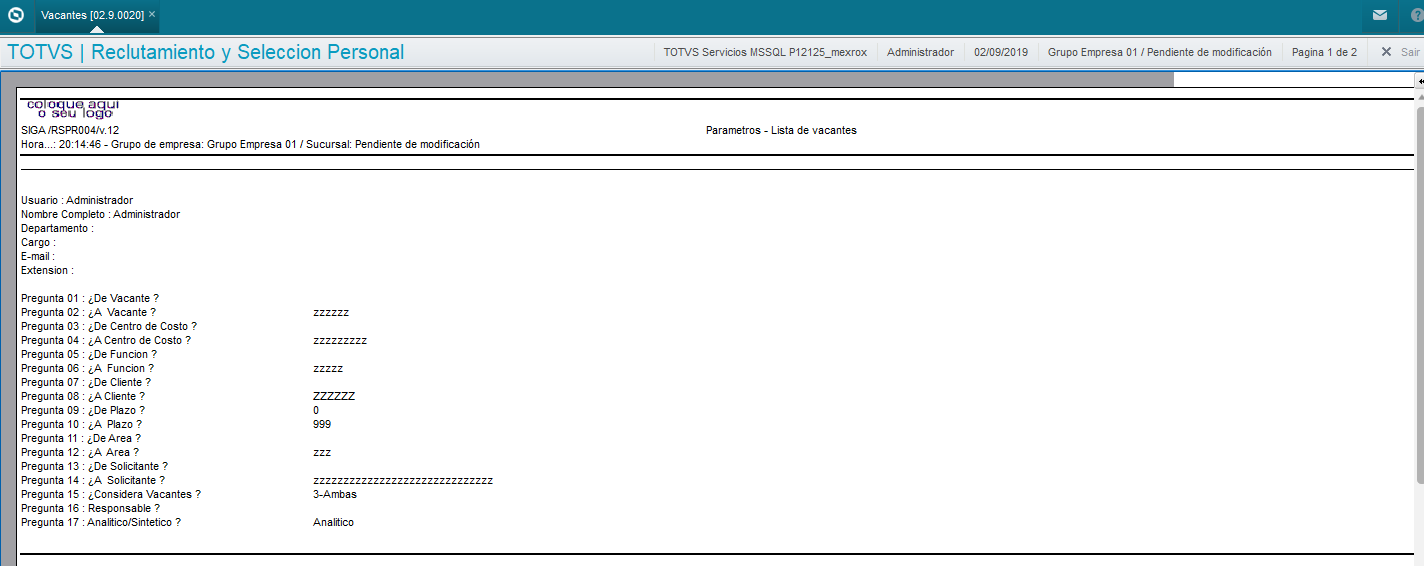Select Pregunta 07 : ¿De Cliente ?
The width and height of the screenshot is (1424, 566).
[86, 383]
